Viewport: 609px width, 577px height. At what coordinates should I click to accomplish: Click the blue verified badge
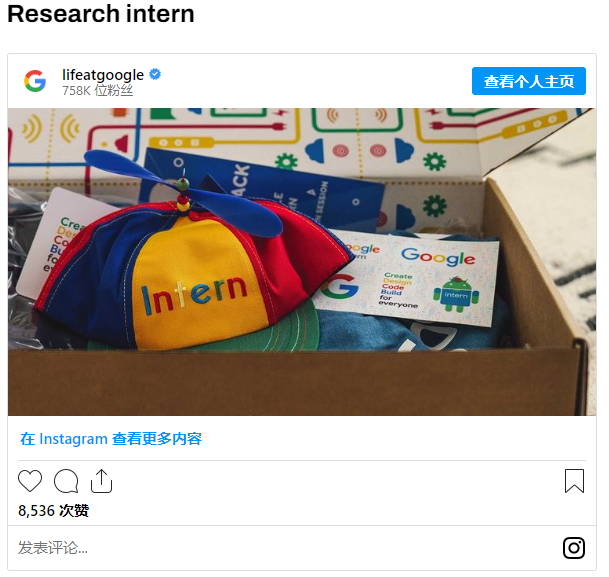coord(155,74)
